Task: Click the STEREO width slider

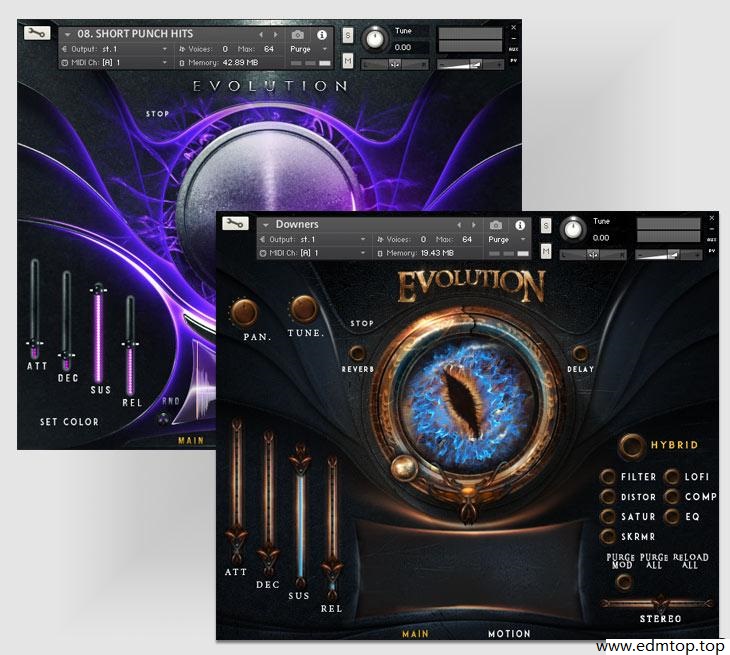Action: click(x=658, y=603)
